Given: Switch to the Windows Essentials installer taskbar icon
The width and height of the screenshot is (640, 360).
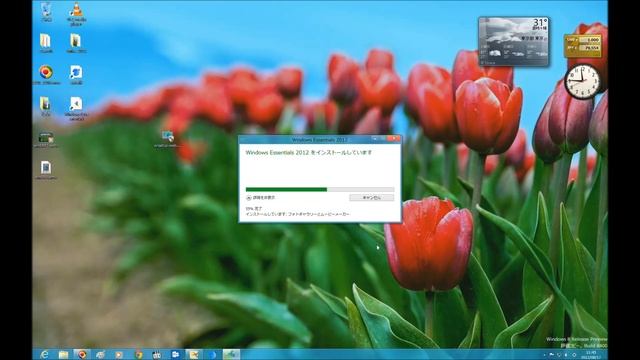Looking at the screenshot, I should [231, 354].
